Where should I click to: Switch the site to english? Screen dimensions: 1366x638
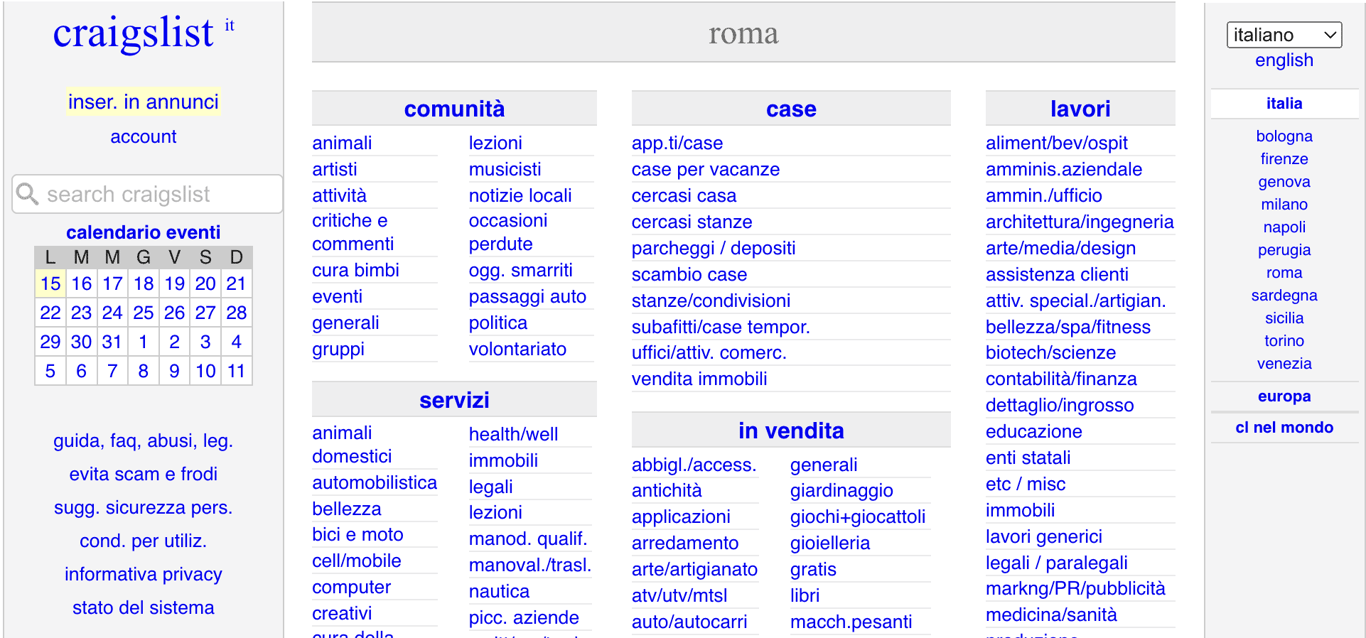coord(1284,60)
